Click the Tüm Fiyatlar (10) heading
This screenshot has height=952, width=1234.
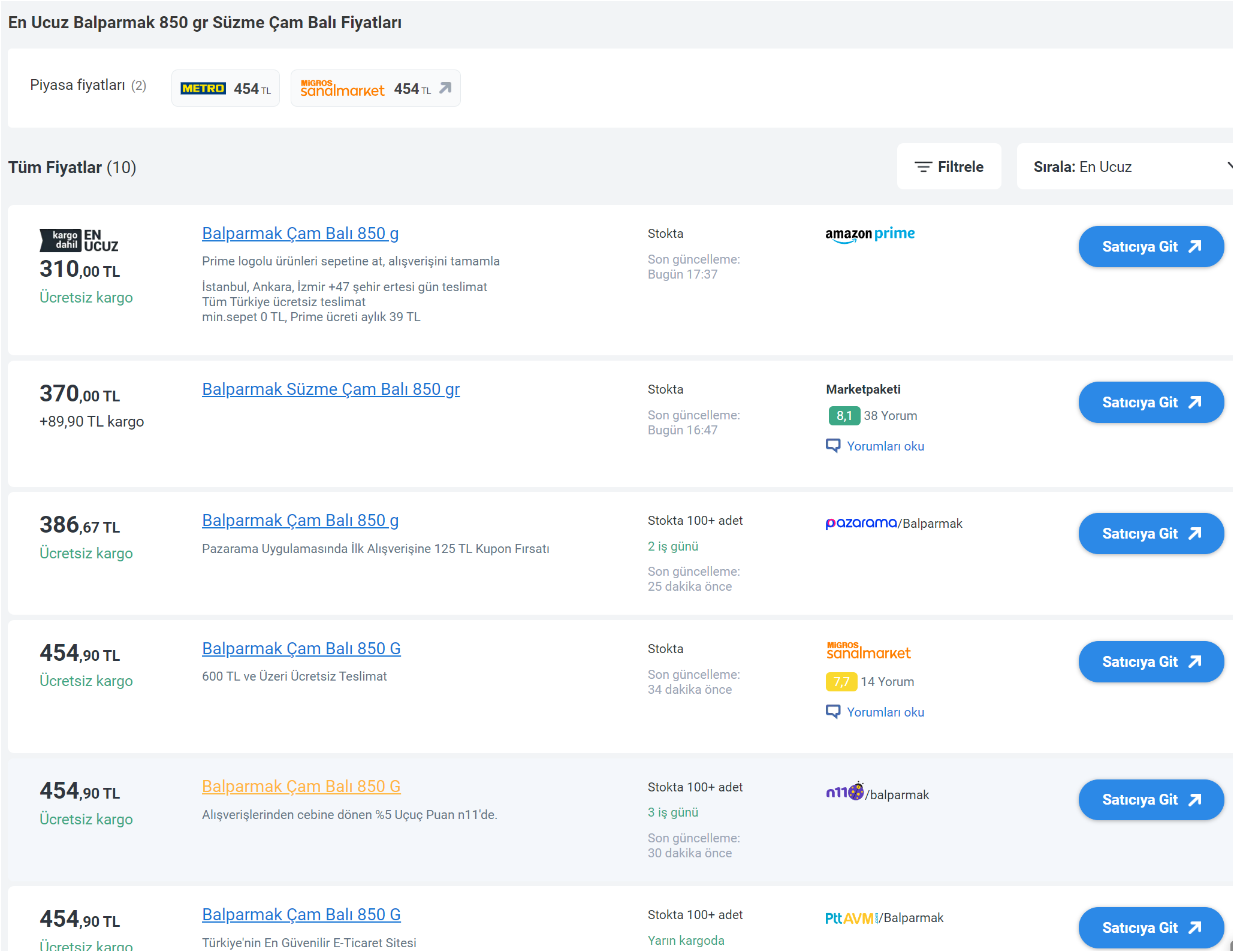[73, 167]
